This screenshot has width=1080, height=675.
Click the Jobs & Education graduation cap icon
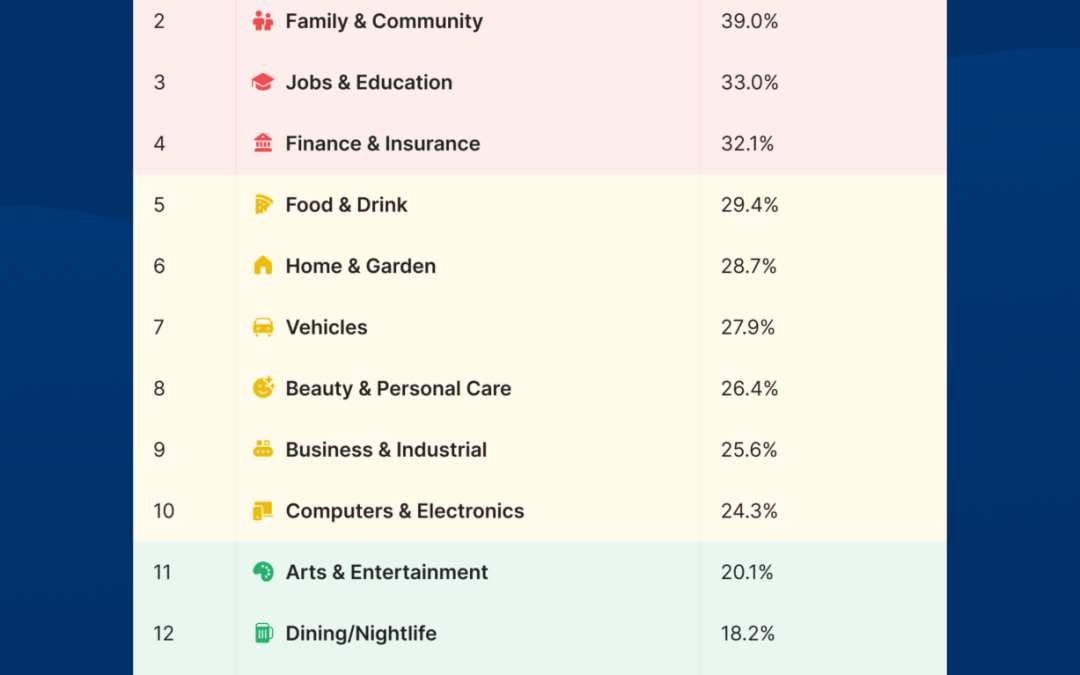[x=263, y=82]
